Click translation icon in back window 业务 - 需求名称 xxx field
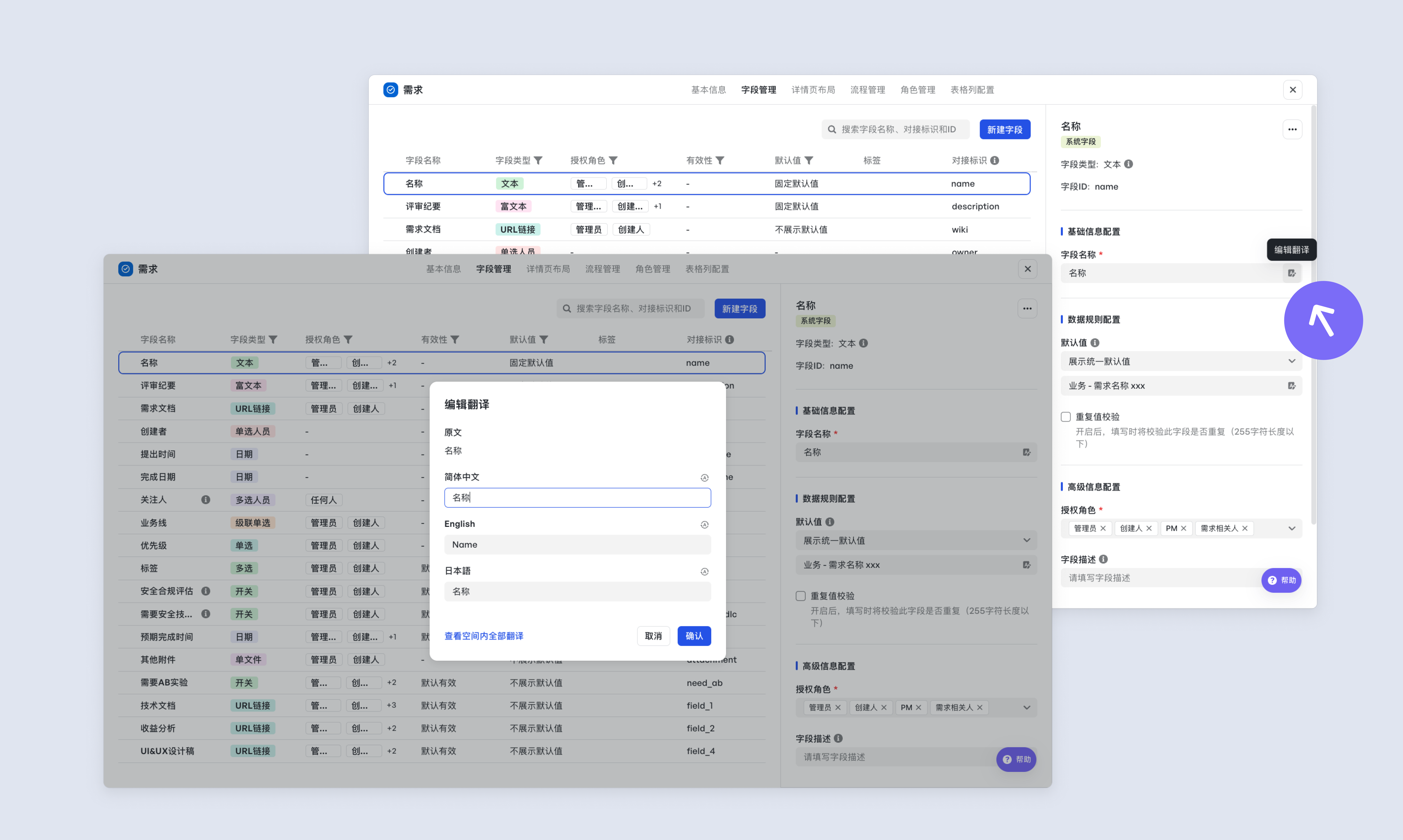 [1291, 386]
